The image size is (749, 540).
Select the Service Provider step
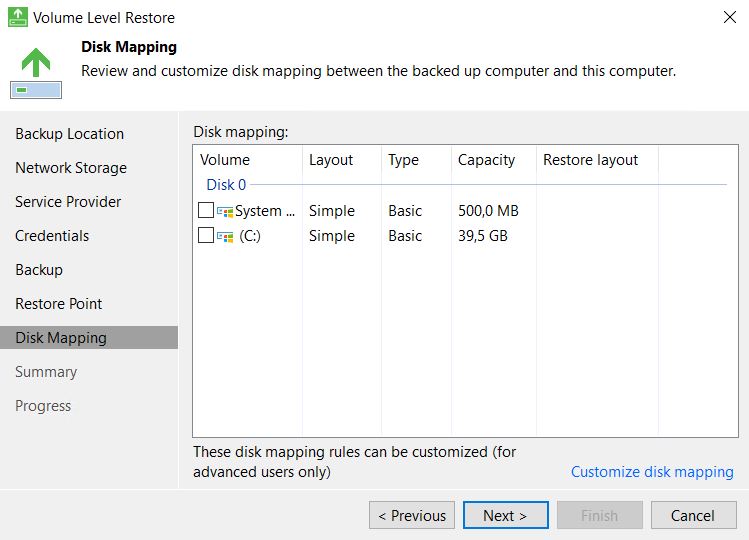tap(68, 202)
